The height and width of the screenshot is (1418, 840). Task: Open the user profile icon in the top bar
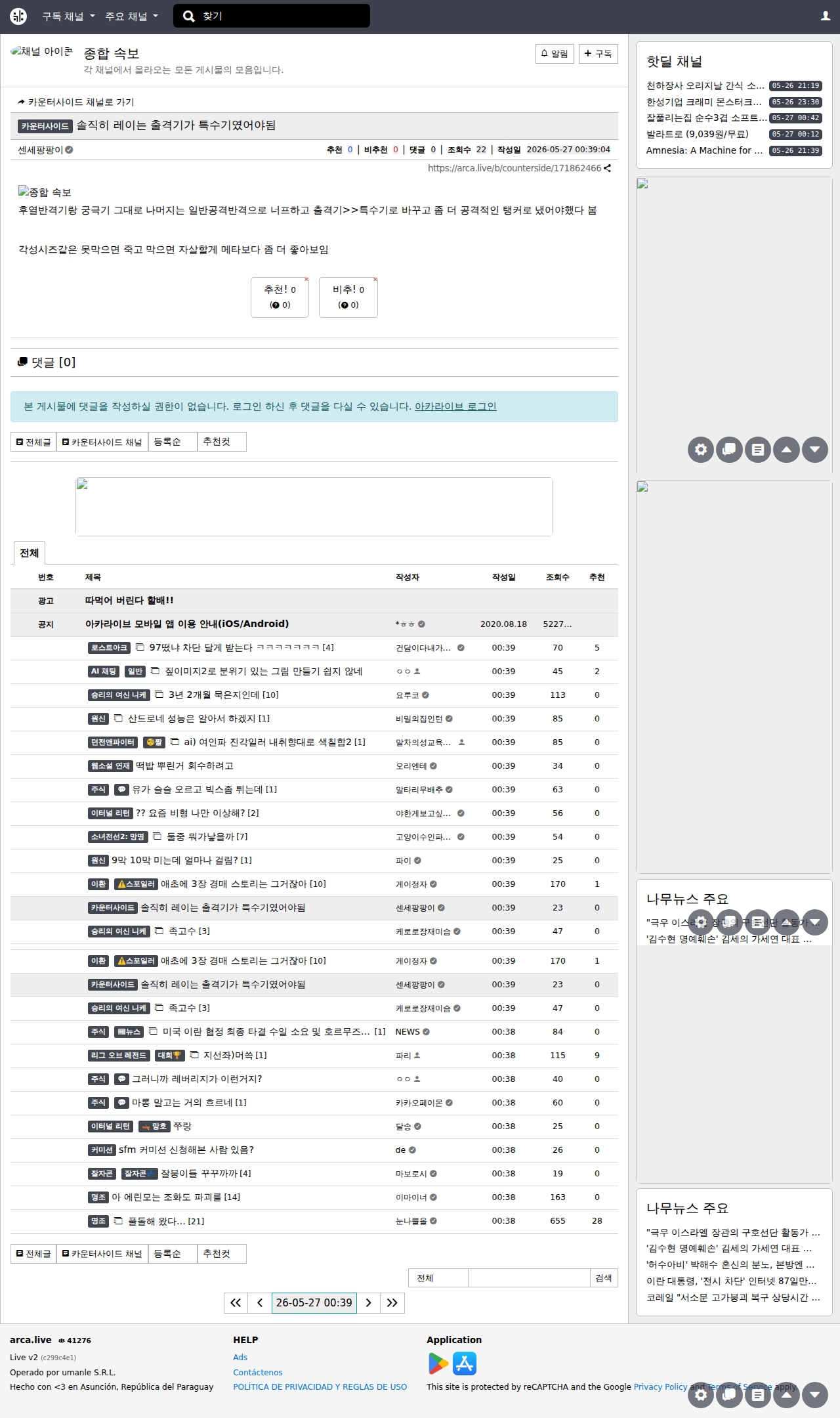pos(826,16)
